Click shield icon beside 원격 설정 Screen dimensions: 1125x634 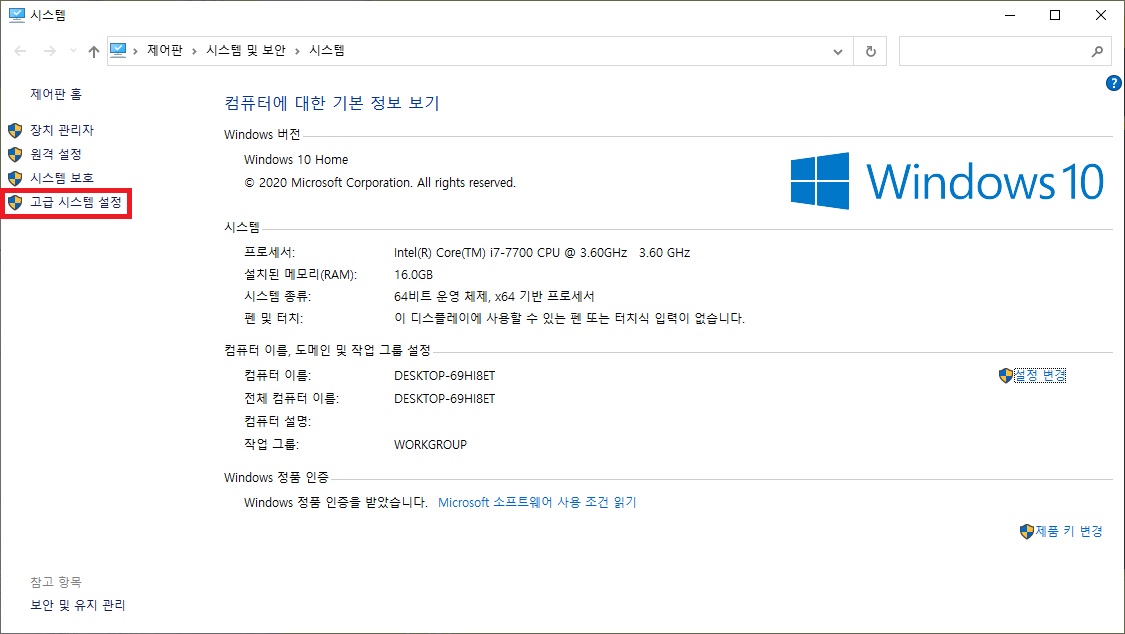[15, 154]
